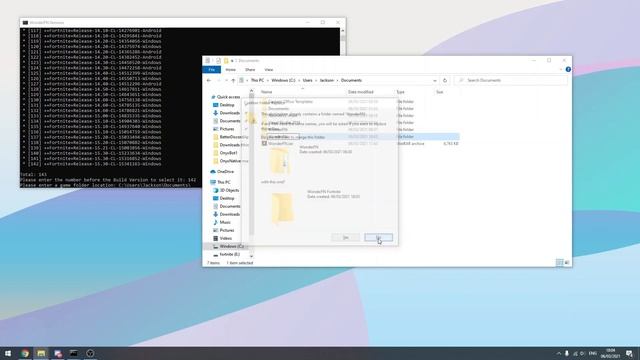Click the 6,743 KB size cell
640x360 pixels.
pos(451,144)
